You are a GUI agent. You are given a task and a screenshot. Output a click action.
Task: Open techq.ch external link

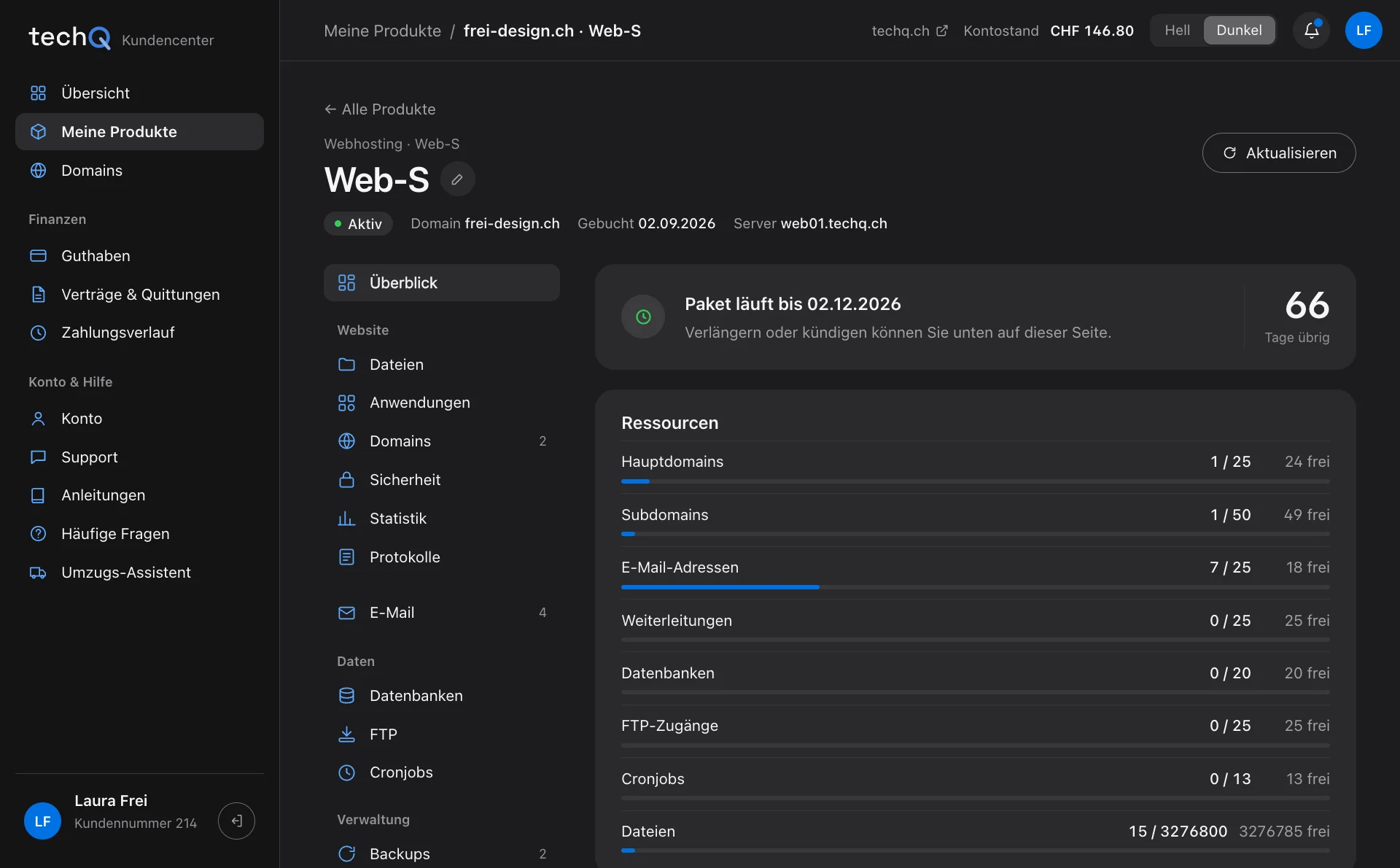click(x=909, y=31)
